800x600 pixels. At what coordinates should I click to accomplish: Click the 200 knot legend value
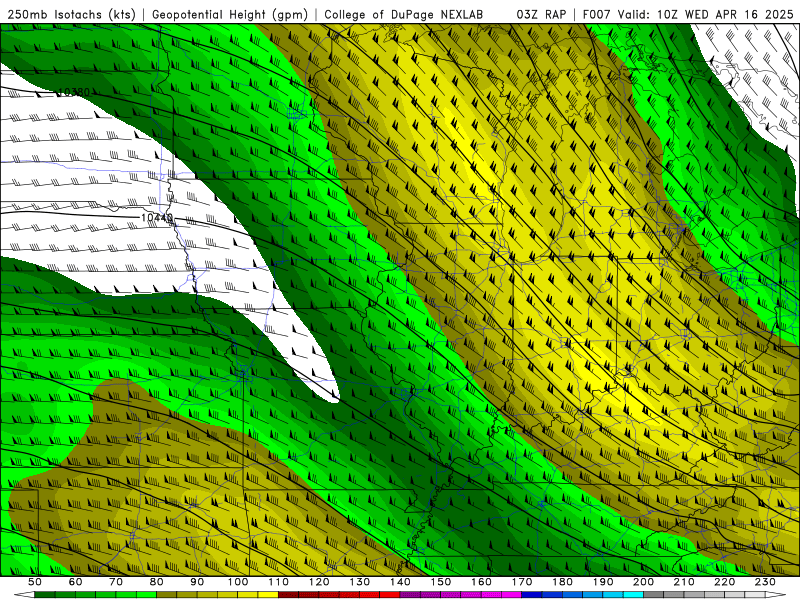click(643, 582)
